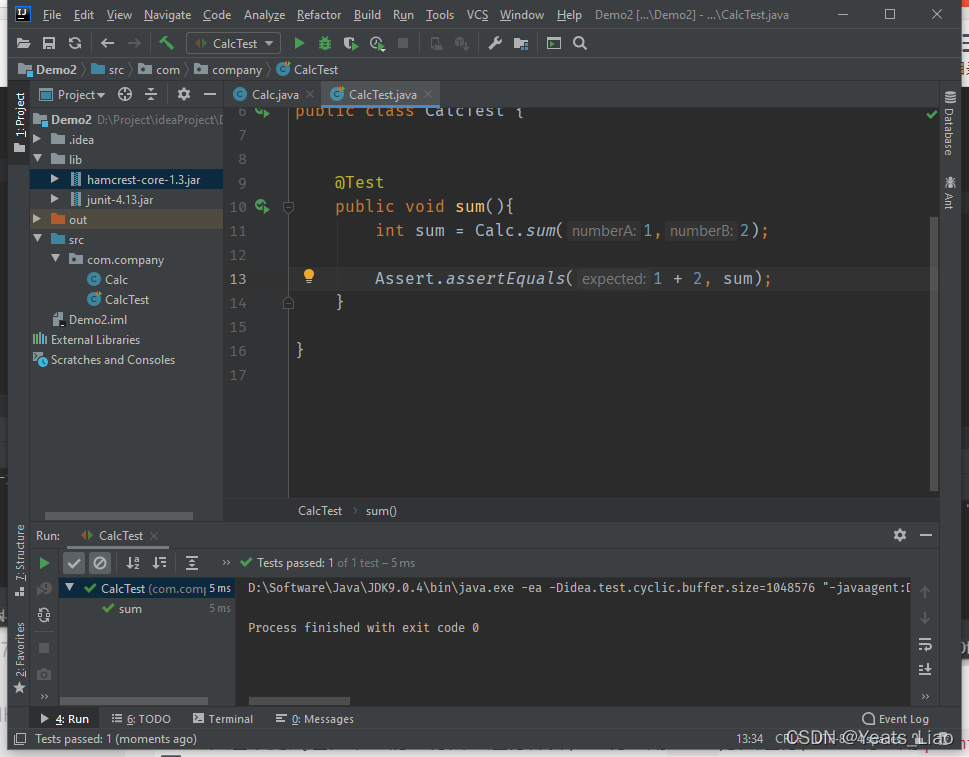Hide the Project tool window
Screen dimensions: 969x757
pyautogui.click(x=209, y=95)
